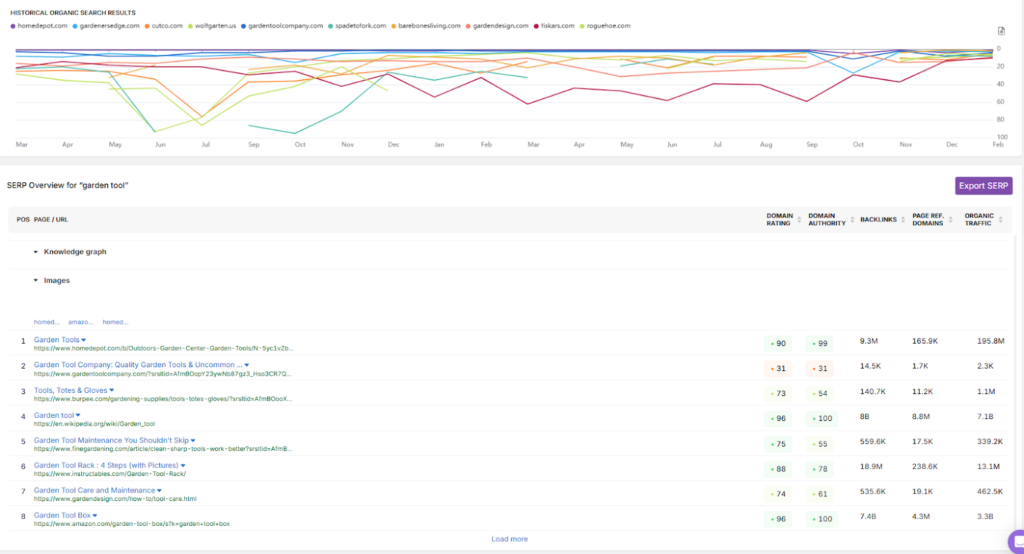
Task: Open Garden Tool Maintenance You Shouldn't Skip
Action: click(111, 440)
